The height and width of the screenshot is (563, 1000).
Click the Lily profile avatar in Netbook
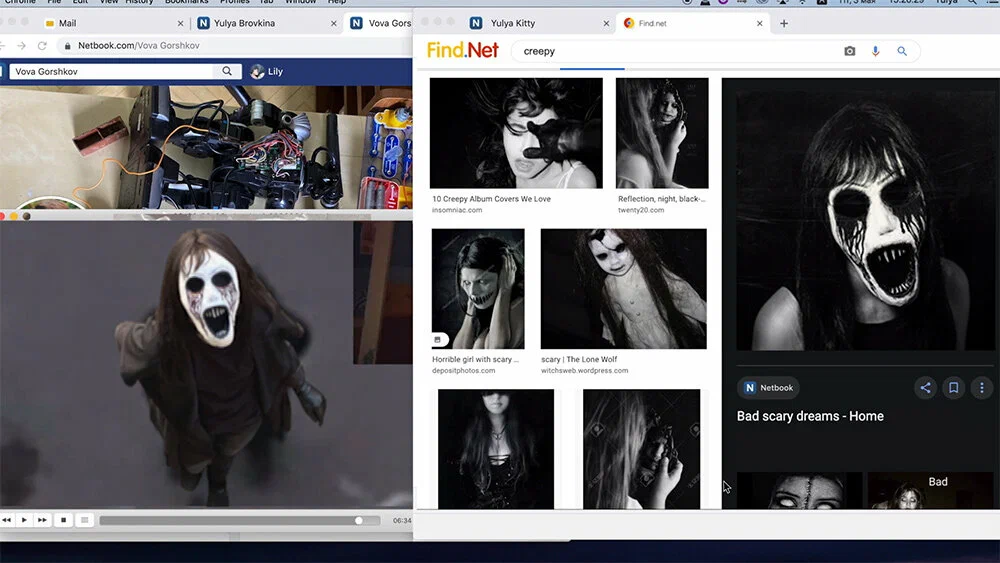[257, 71]
